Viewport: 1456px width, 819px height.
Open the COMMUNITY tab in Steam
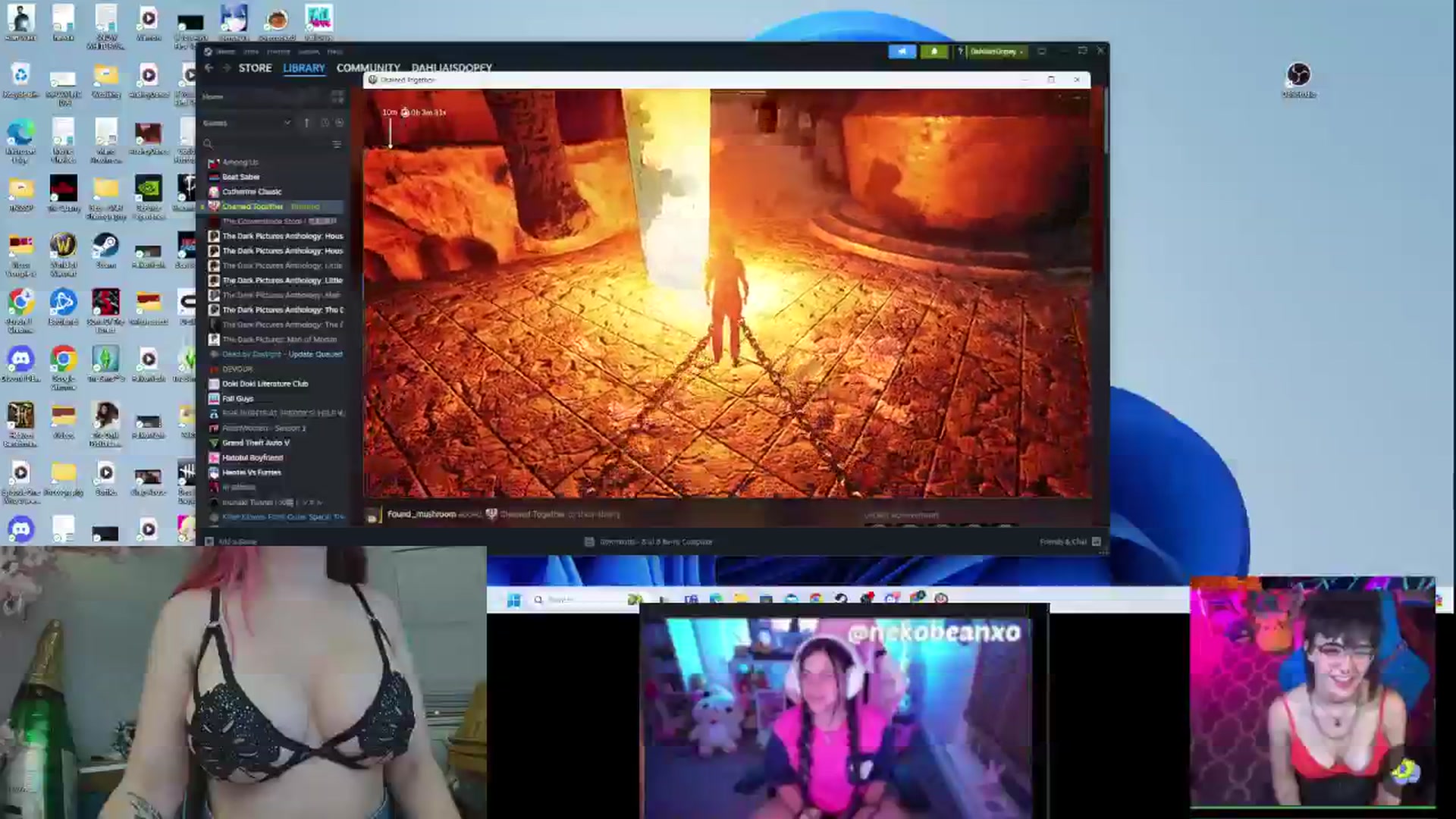click(x=368, y=67)
